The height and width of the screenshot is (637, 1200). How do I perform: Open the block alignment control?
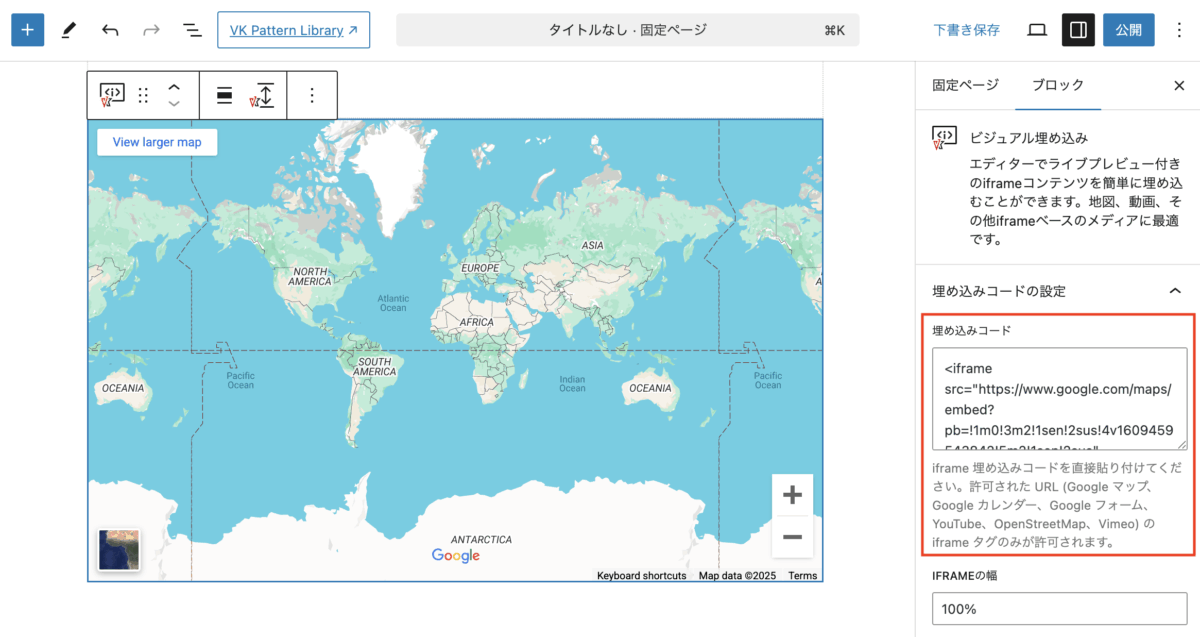225,95
